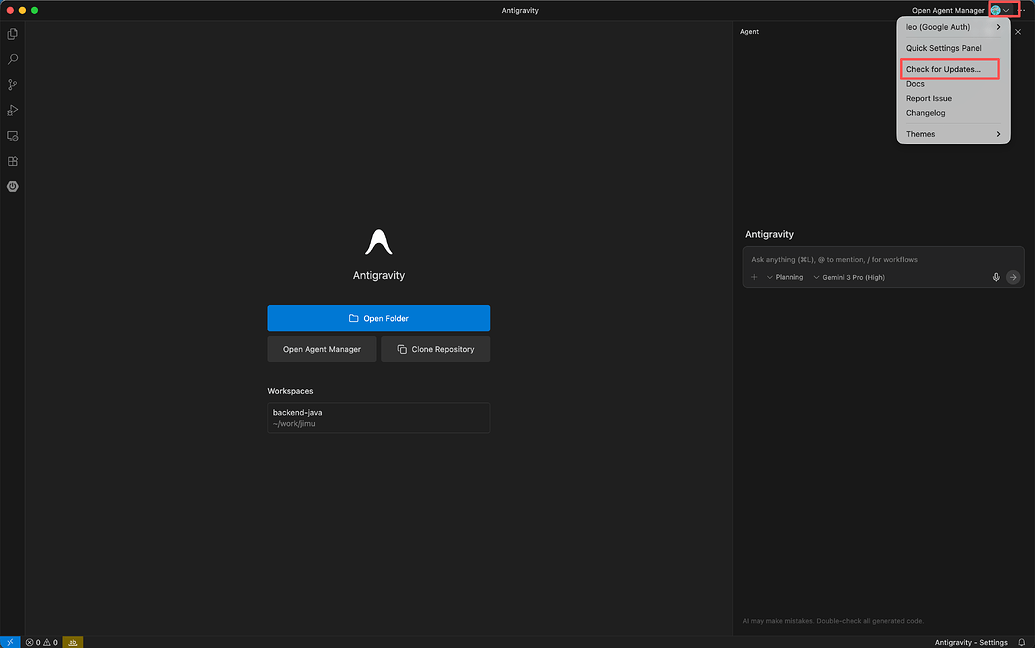
Task: Collapse the profile menu chevron in title bar
Action: 1006,10
